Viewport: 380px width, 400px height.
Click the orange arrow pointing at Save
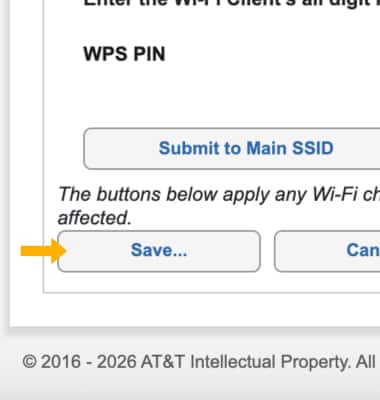coord(43,251)
